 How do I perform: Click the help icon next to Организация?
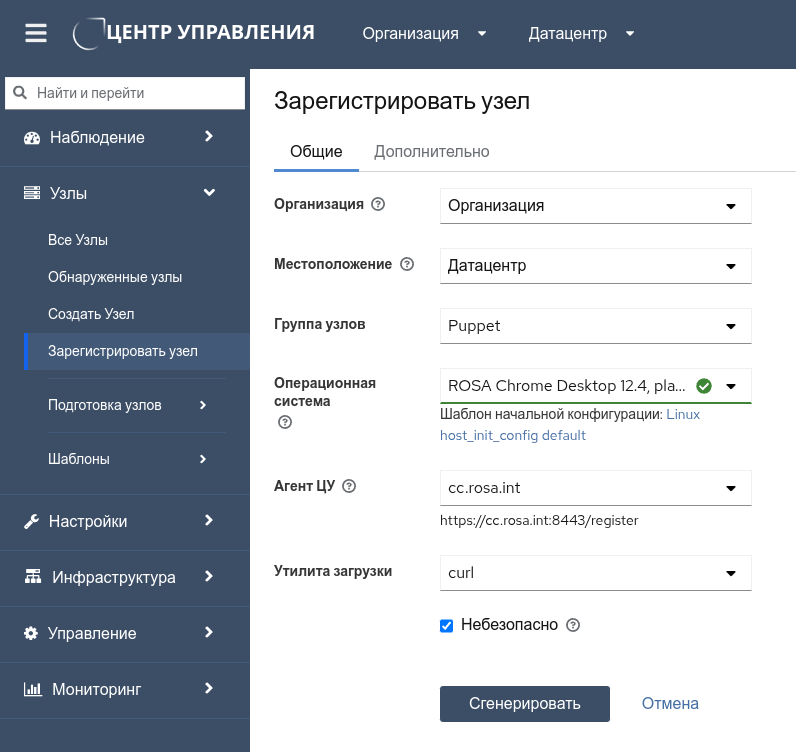click(x=378, y=204)
